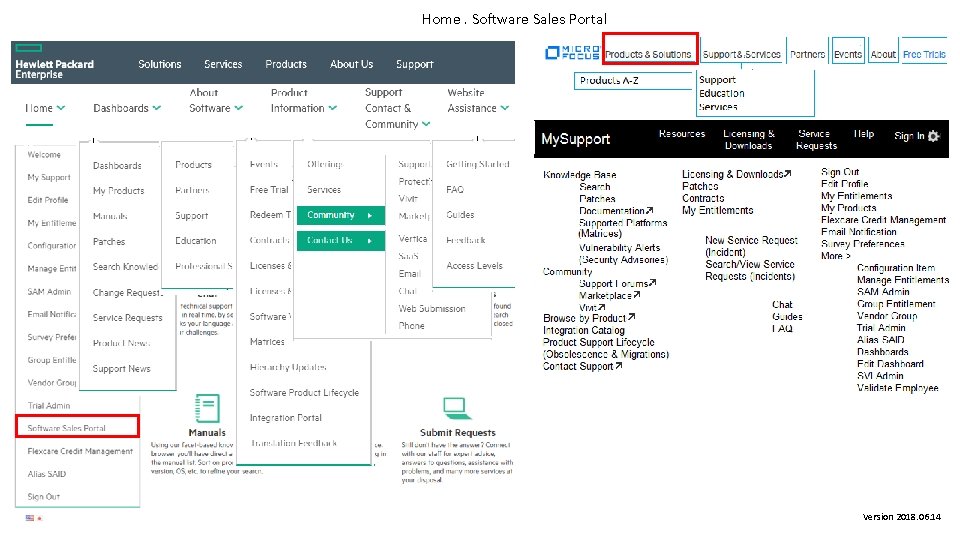Open Integration Portal entry
Image resolution: width=960 pixels, height=540 pixels.
285,418
